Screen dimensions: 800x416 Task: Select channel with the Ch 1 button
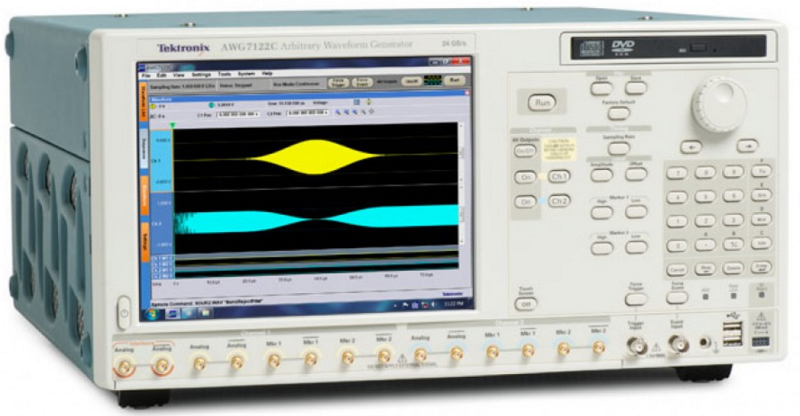click(559, 177)
